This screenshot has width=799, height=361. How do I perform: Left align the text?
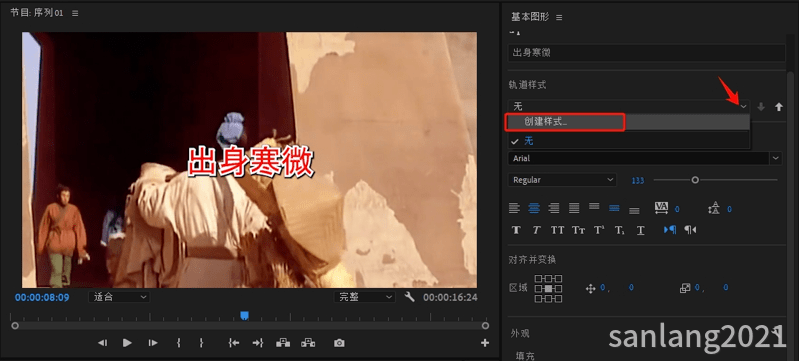[514, 208]
